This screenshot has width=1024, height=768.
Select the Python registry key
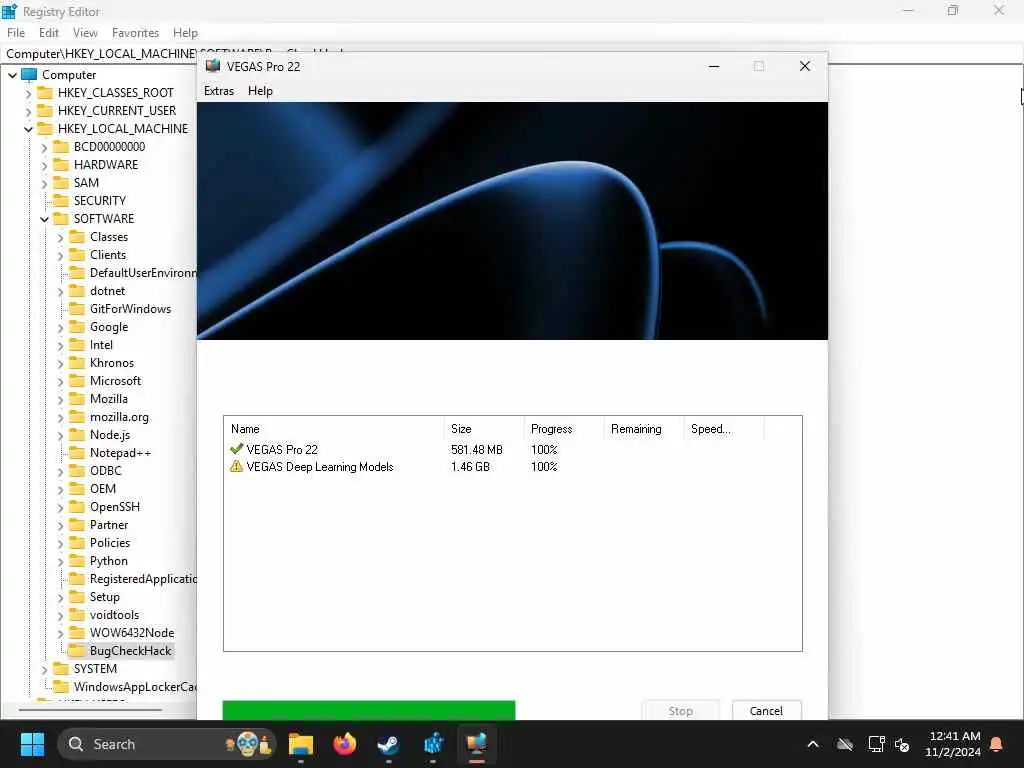[108, 560]
